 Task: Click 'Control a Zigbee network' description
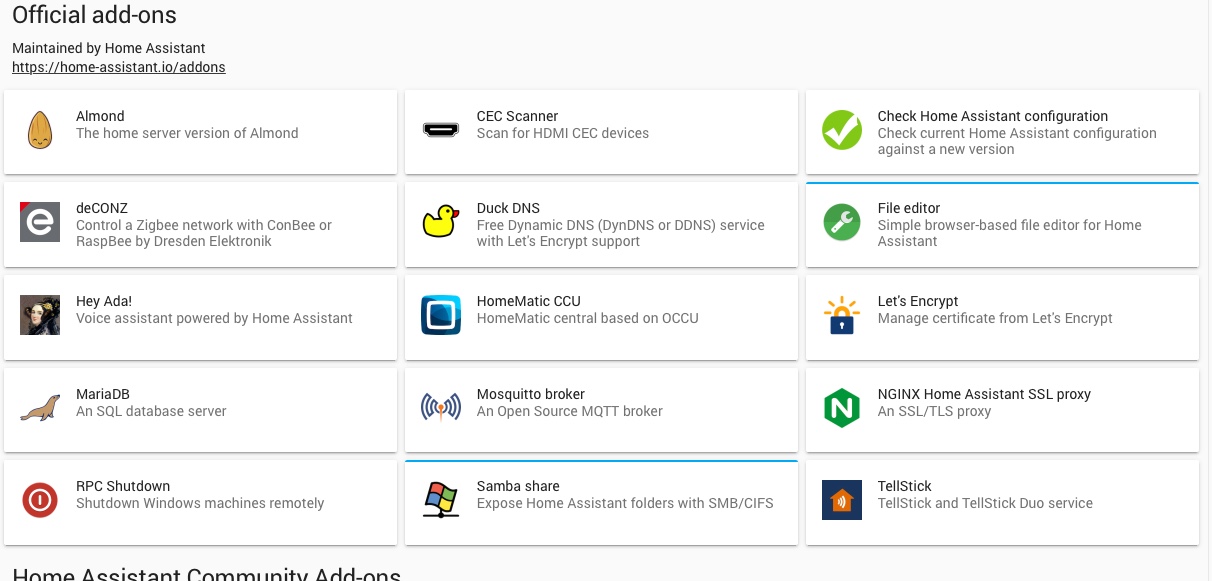coord(204,233)
